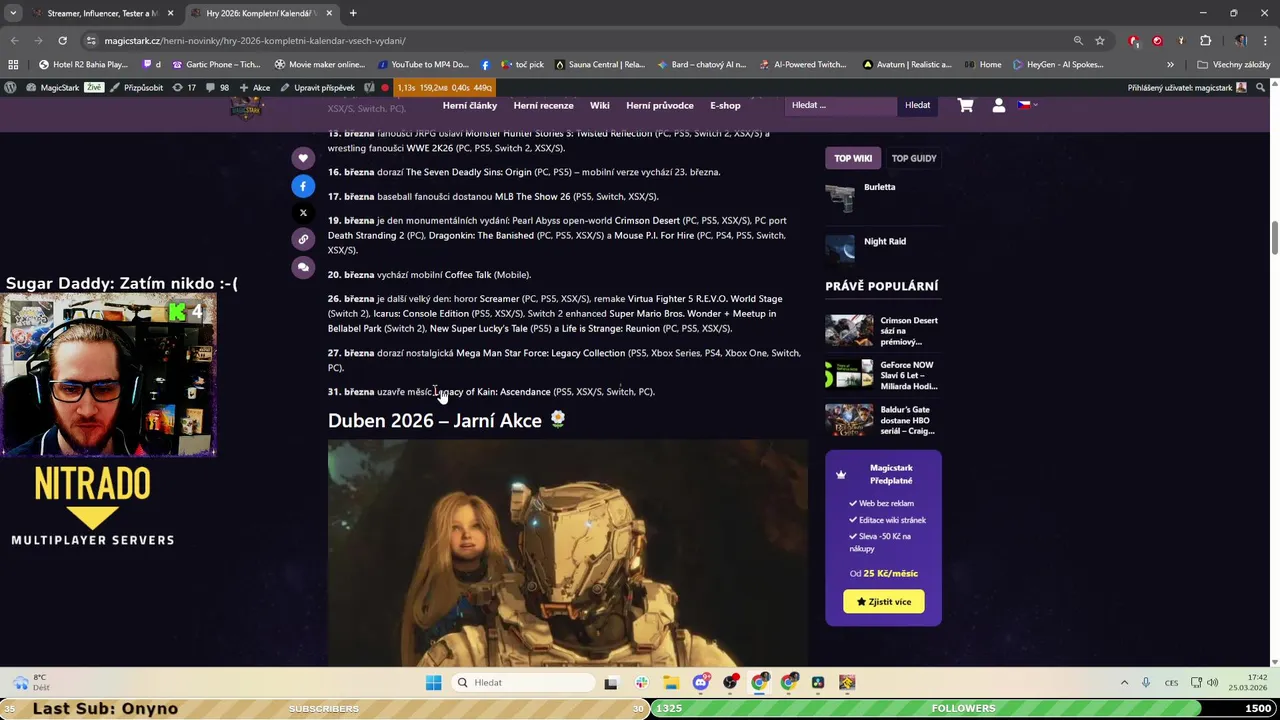This screenshot has width=1280, height=720.
Task: Open Burletta wiki link
Action: pyautogui.click(x=880, y=187)
